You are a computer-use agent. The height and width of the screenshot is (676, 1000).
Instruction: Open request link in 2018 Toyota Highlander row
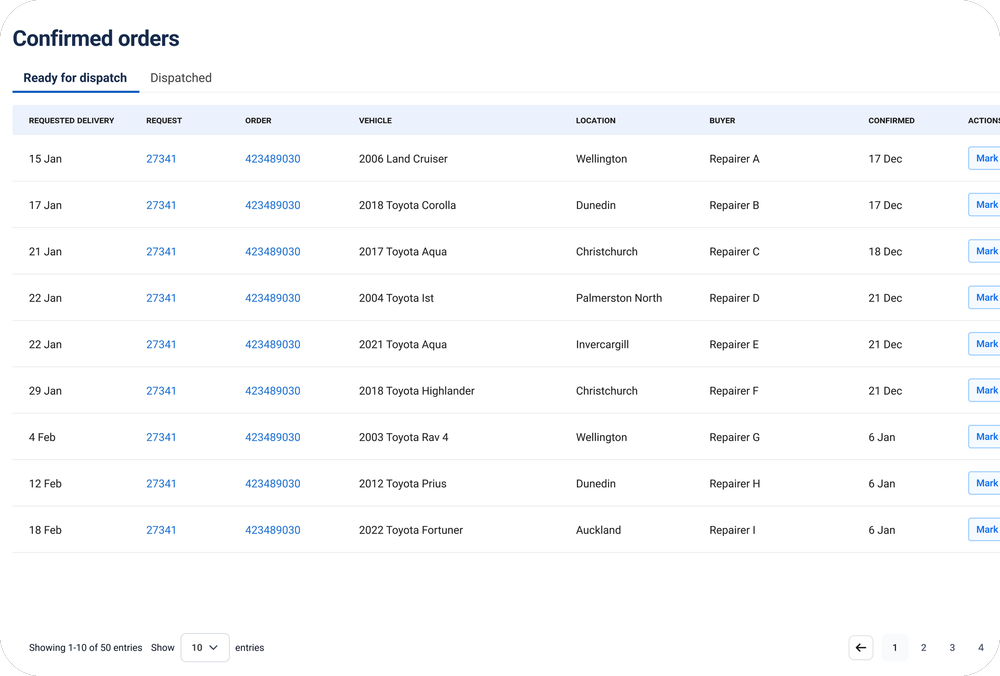click(x=161, y=391)
